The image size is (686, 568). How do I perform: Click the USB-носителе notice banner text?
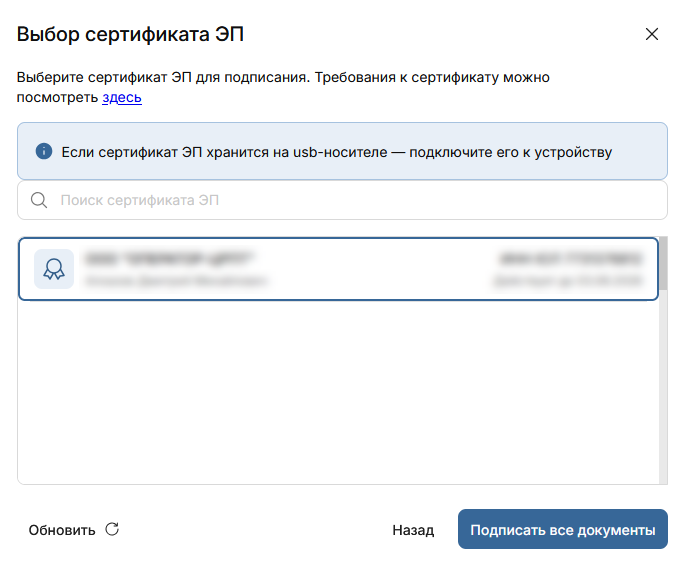pyautogui.click(x=336, y=152)
